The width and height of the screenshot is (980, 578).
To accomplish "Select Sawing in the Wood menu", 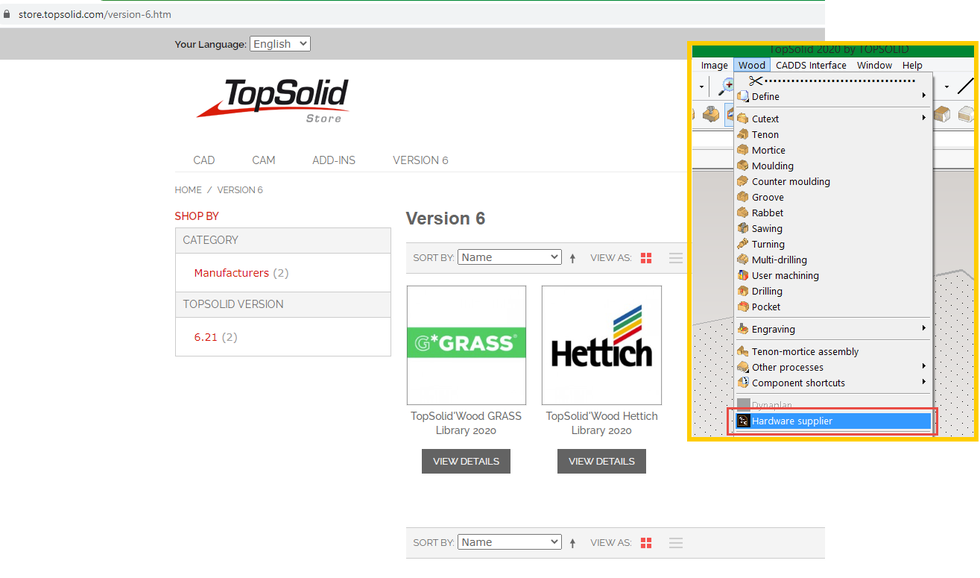I will (x=833, y=229).
